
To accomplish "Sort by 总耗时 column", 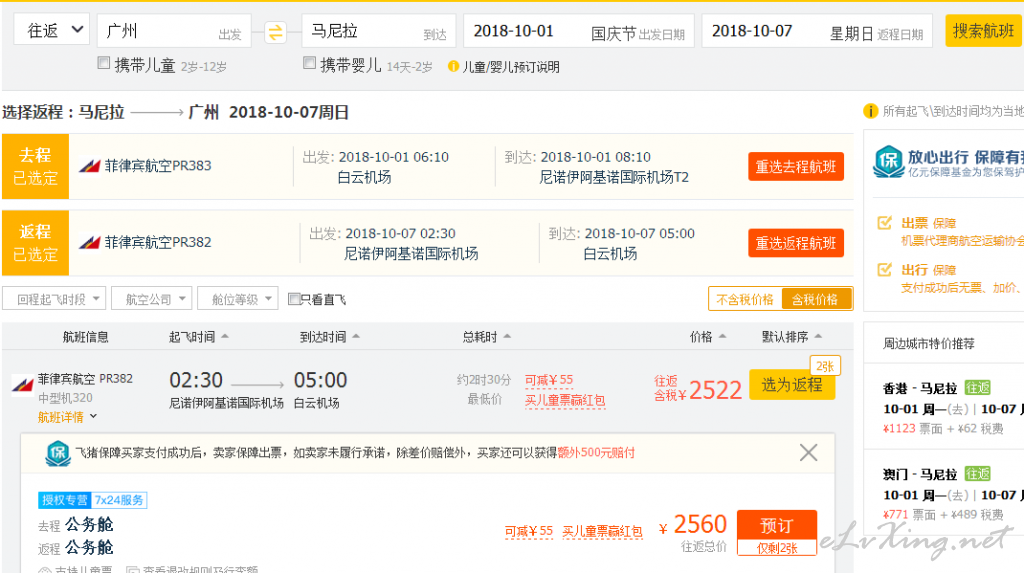I will click(487, 336).
